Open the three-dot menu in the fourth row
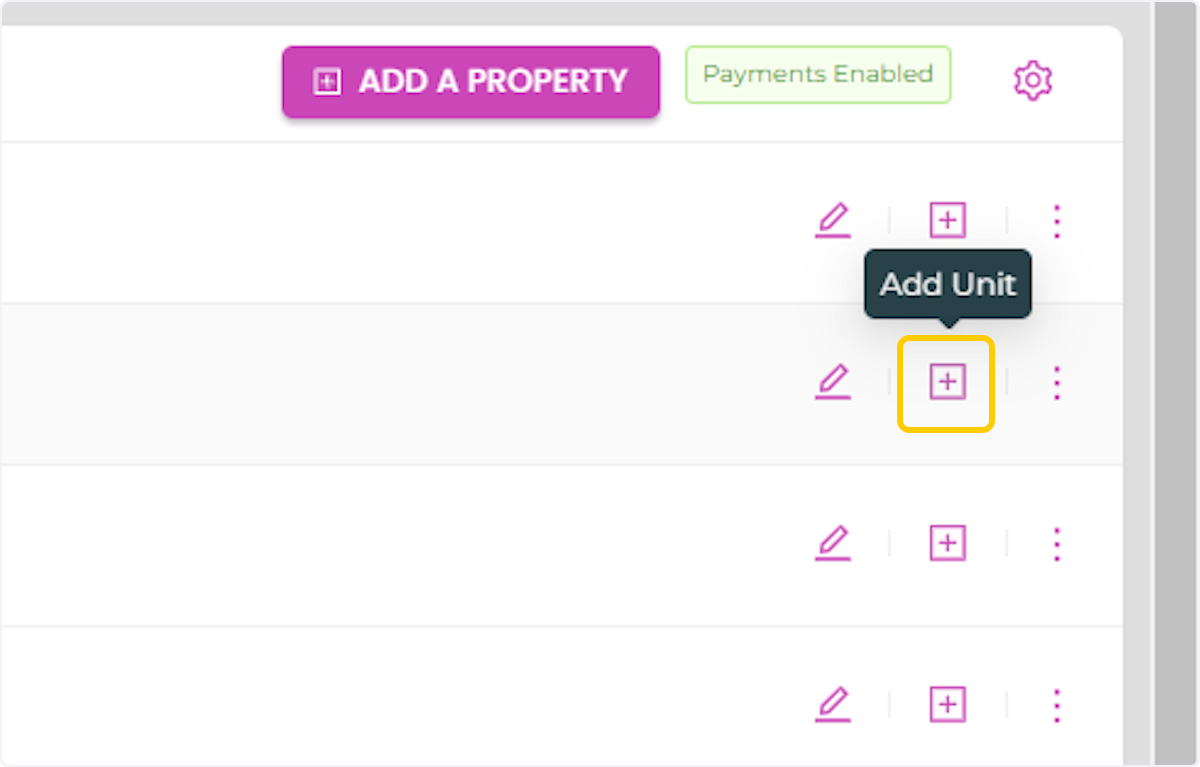1200x767 pixels. point(1057,706)
